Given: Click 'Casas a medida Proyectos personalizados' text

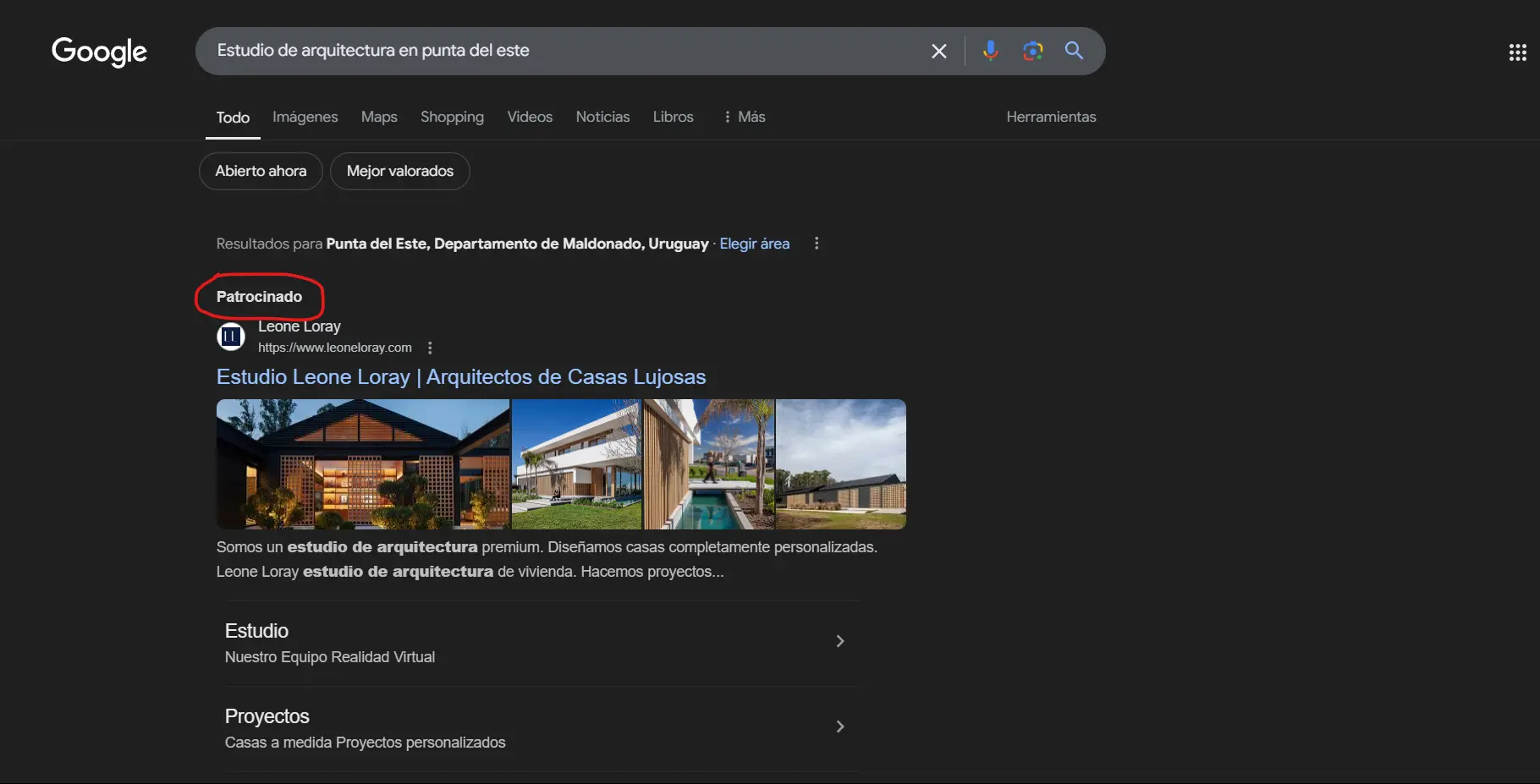Looking at the screenshot, I should pyautogui.click(x=365, y=743).
